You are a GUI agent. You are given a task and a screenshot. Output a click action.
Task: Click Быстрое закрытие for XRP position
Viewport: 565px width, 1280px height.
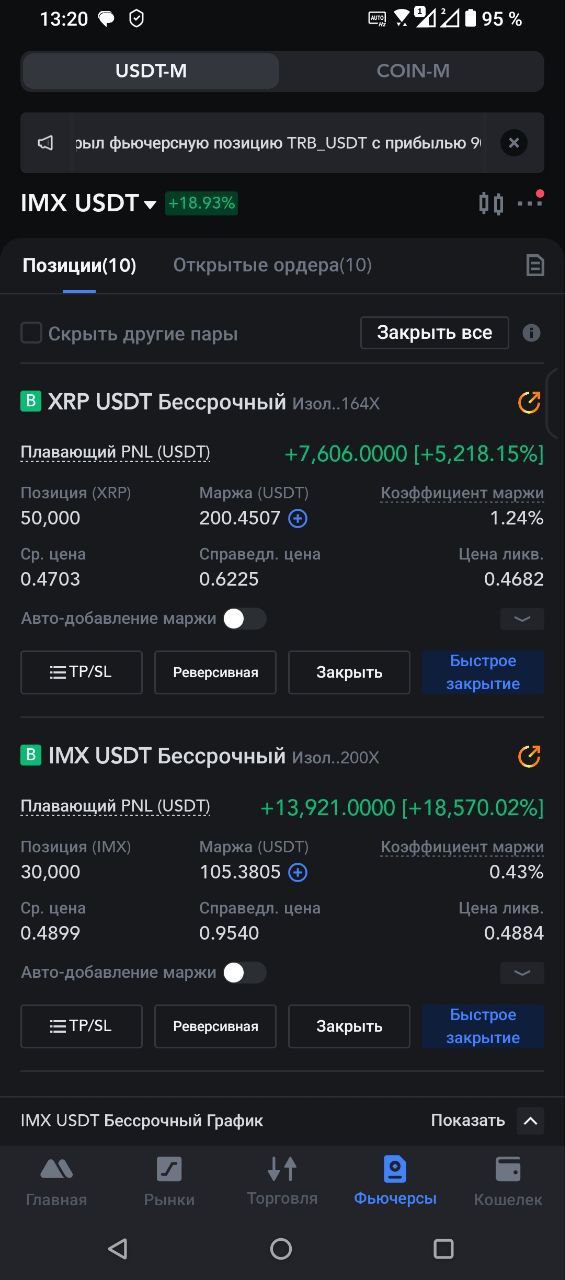(483, 672)
